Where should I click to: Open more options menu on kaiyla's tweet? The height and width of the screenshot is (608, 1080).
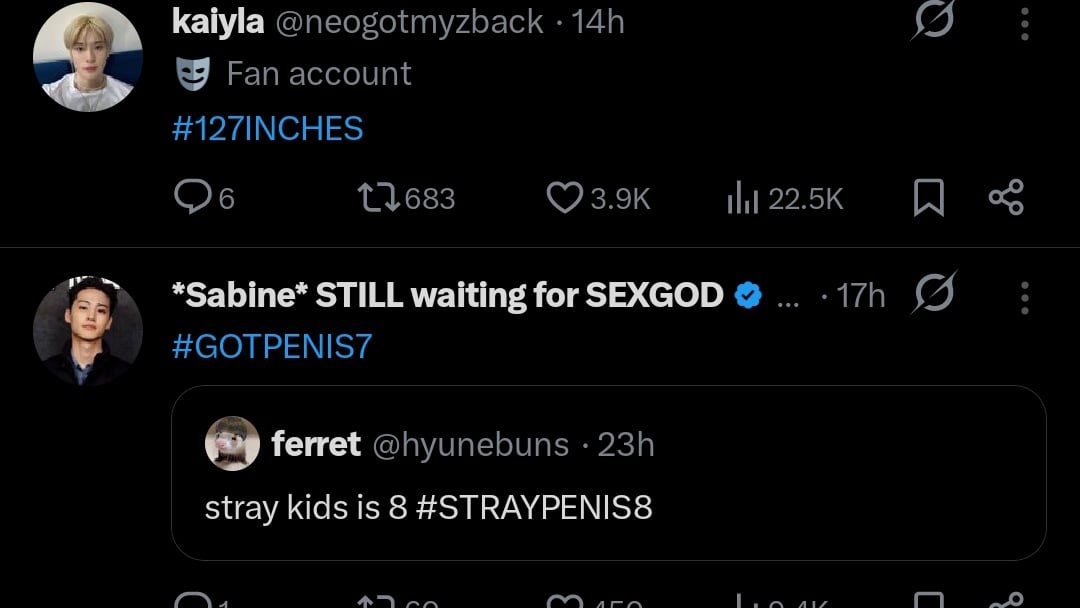point(1025,22)
